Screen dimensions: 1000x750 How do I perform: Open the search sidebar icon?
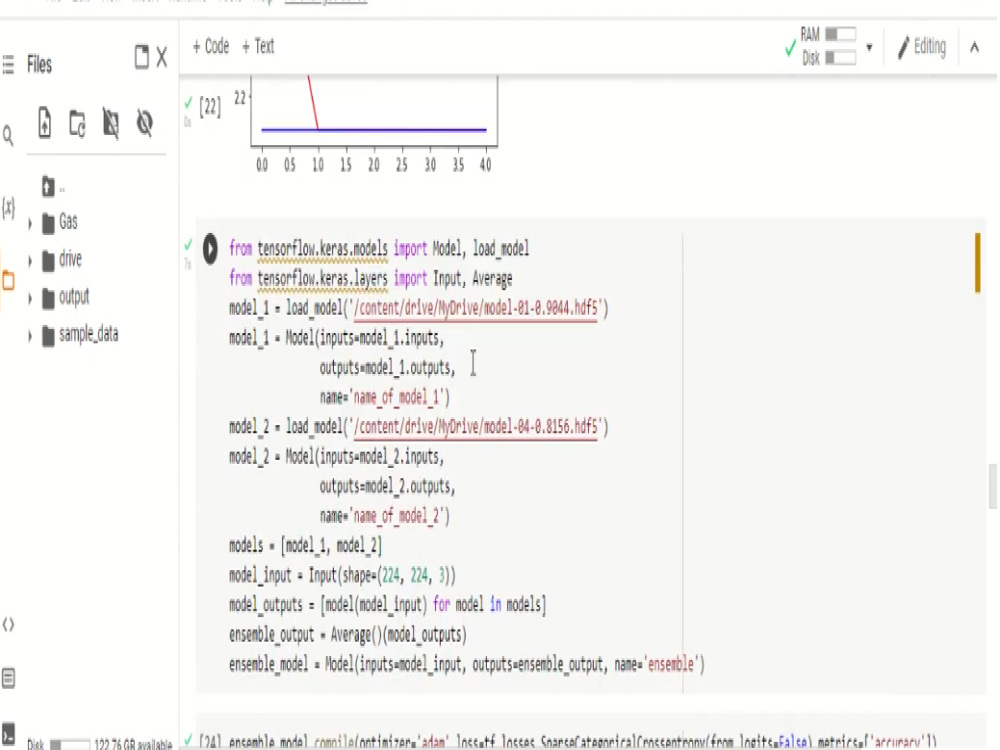8,135
